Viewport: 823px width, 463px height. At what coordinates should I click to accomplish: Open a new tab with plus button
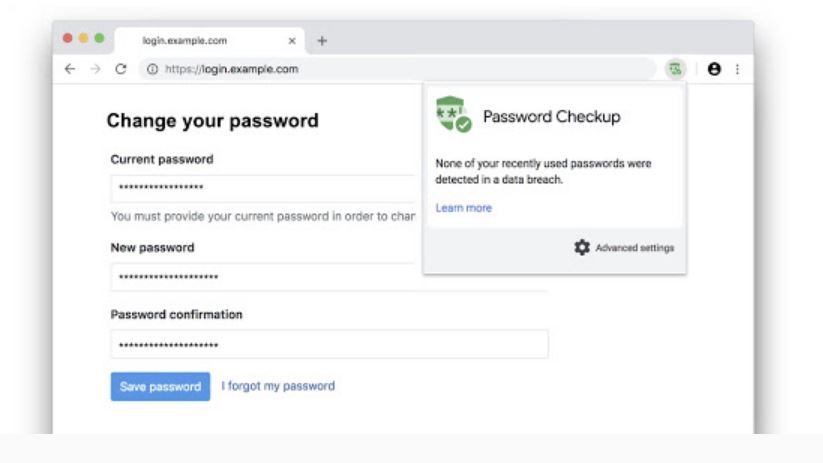coord(322,41)
